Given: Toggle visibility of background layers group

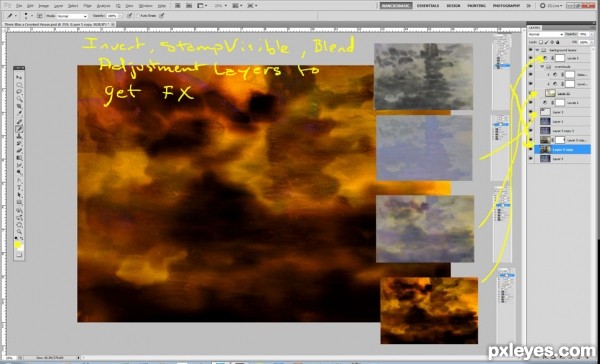Looking at the screenshot, I should pyautogui.click(x=530, y=50).
